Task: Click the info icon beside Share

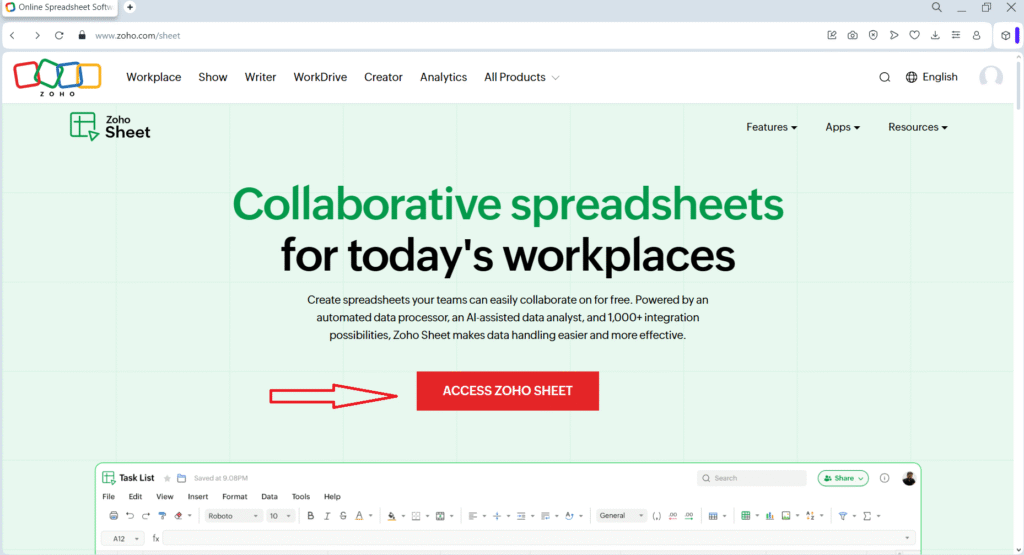Action: coord(884,478)
